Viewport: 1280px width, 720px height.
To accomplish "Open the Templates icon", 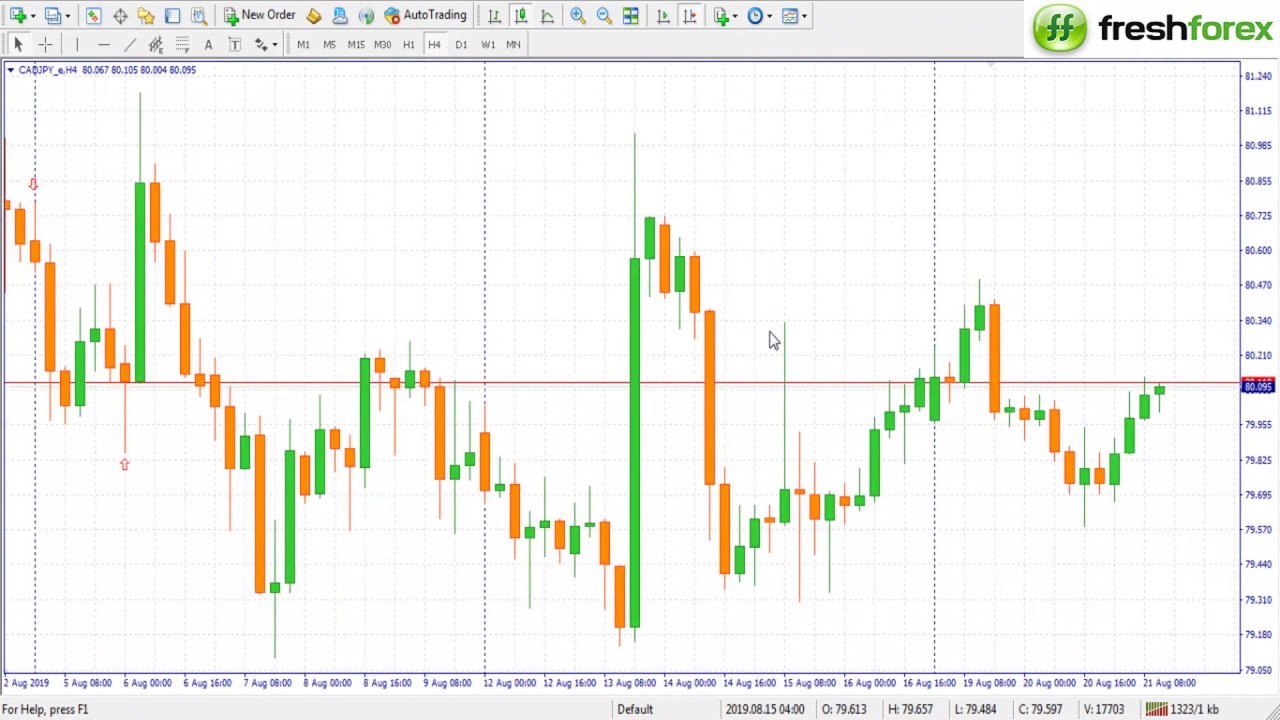I will (x=790, y=15).
